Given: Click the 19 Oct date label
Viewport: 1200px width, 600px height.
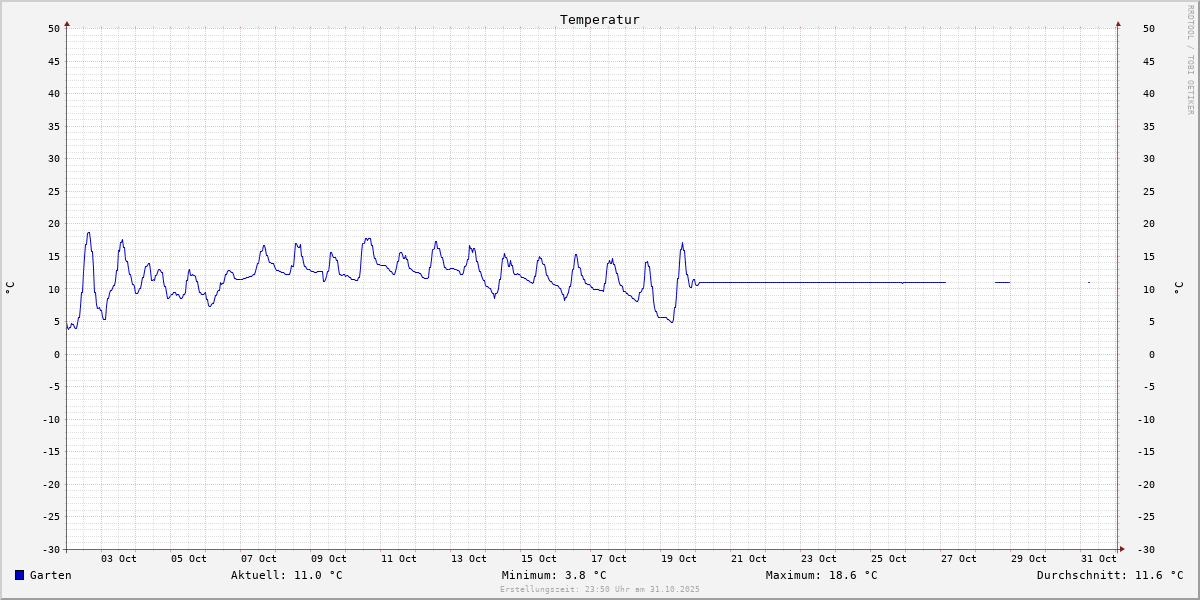Looking at the screenshot, I should pyautogui.click(x=679, y=559).
